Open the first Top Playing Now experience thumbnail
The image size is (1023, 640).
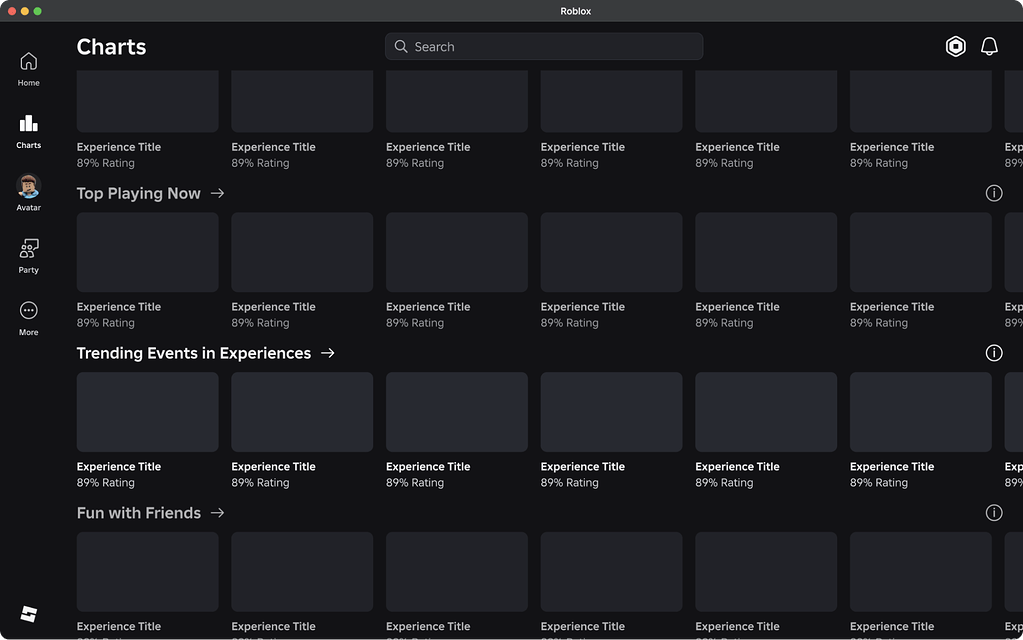tap(147, 251)
